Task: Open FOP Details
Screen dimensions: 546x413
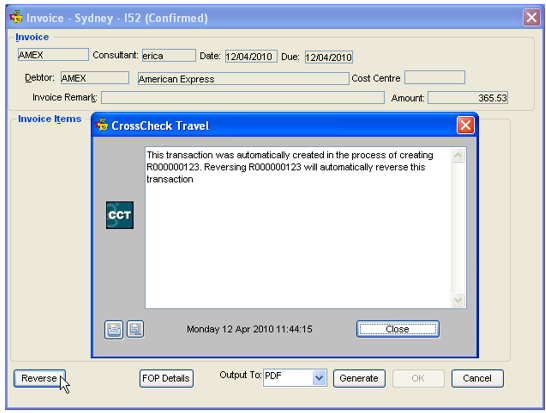Action: pos(166,378)
